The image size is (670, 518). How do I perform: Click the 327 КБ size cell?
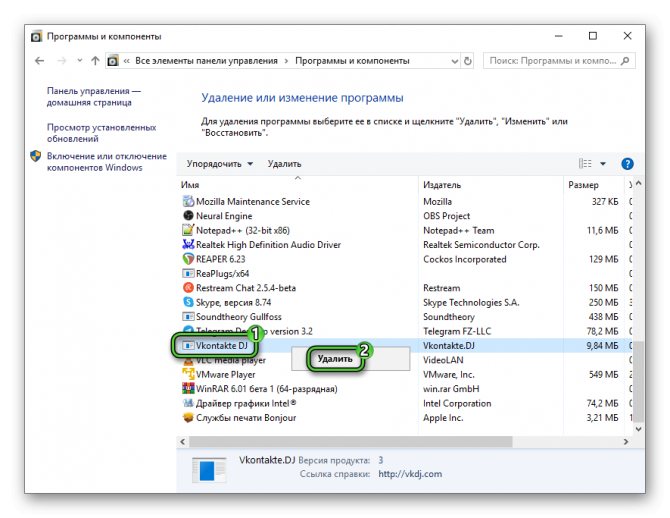coord(605,201)
